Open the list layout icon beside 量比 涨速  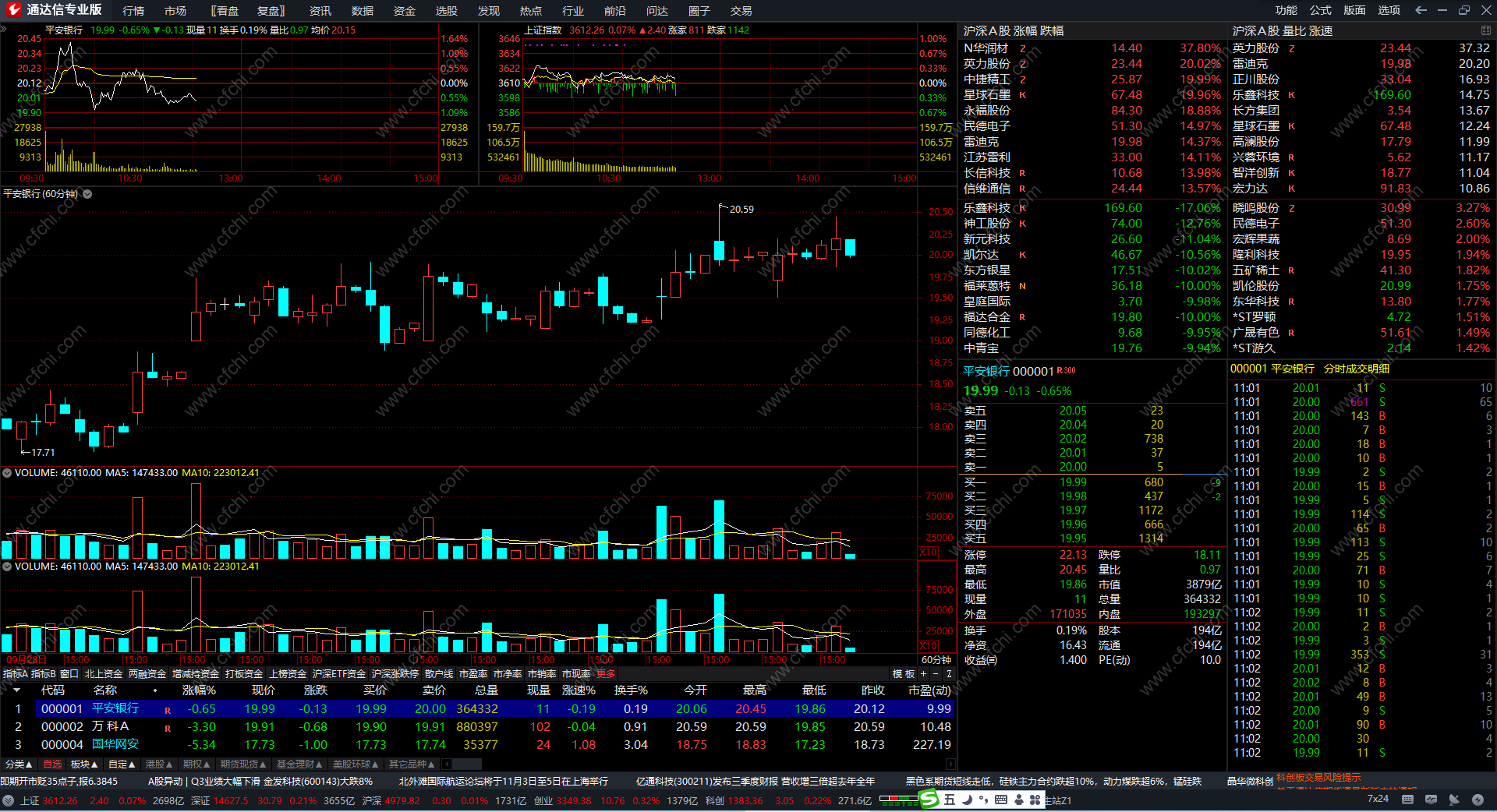(1485, 30)
